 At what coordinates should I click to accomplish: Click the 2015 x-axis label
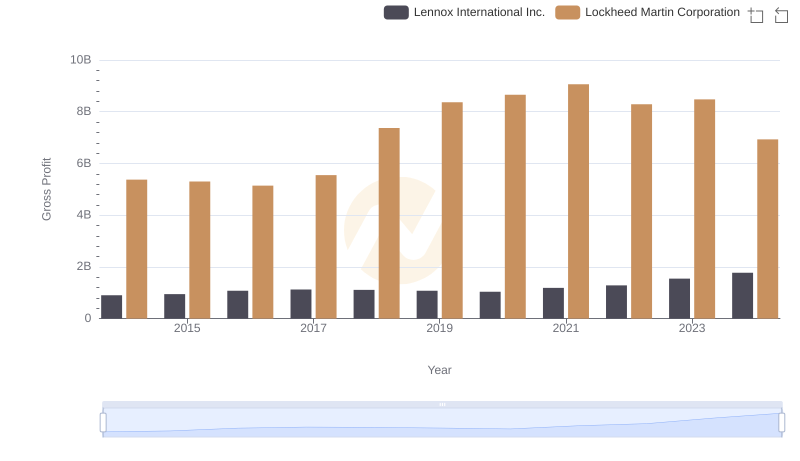187,328
